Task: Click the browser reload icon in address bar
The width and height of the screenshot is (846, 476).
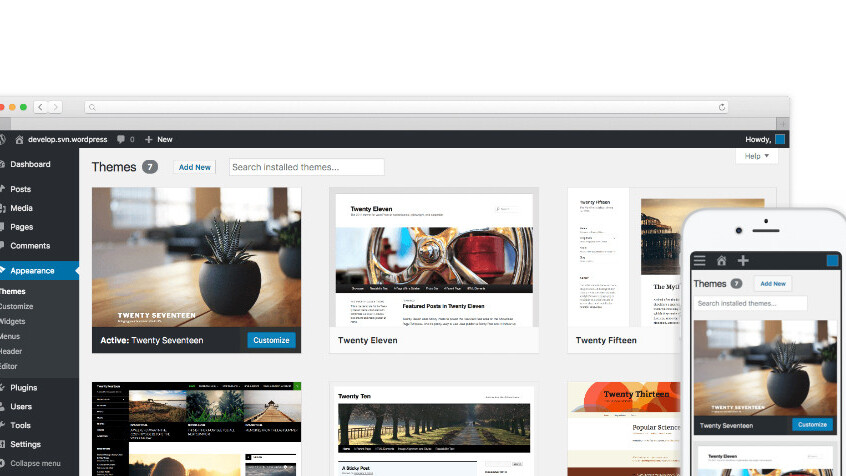Action: (x=722, y=107)
